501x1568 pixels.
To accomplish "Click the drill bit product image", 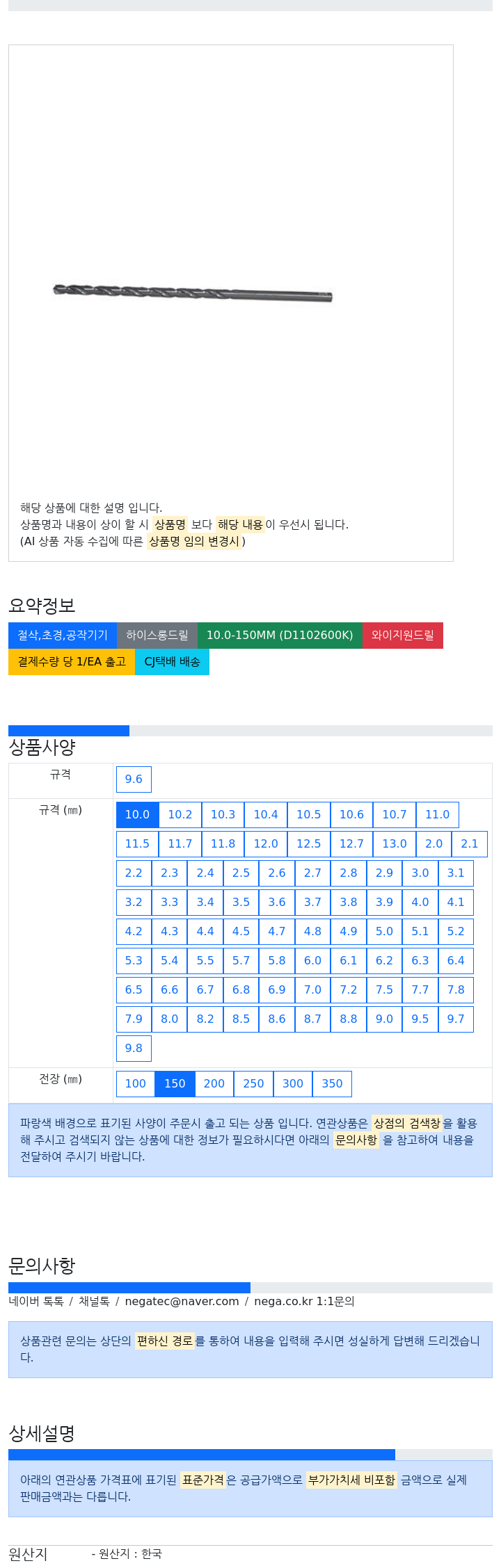I will [x=193, y=293].
